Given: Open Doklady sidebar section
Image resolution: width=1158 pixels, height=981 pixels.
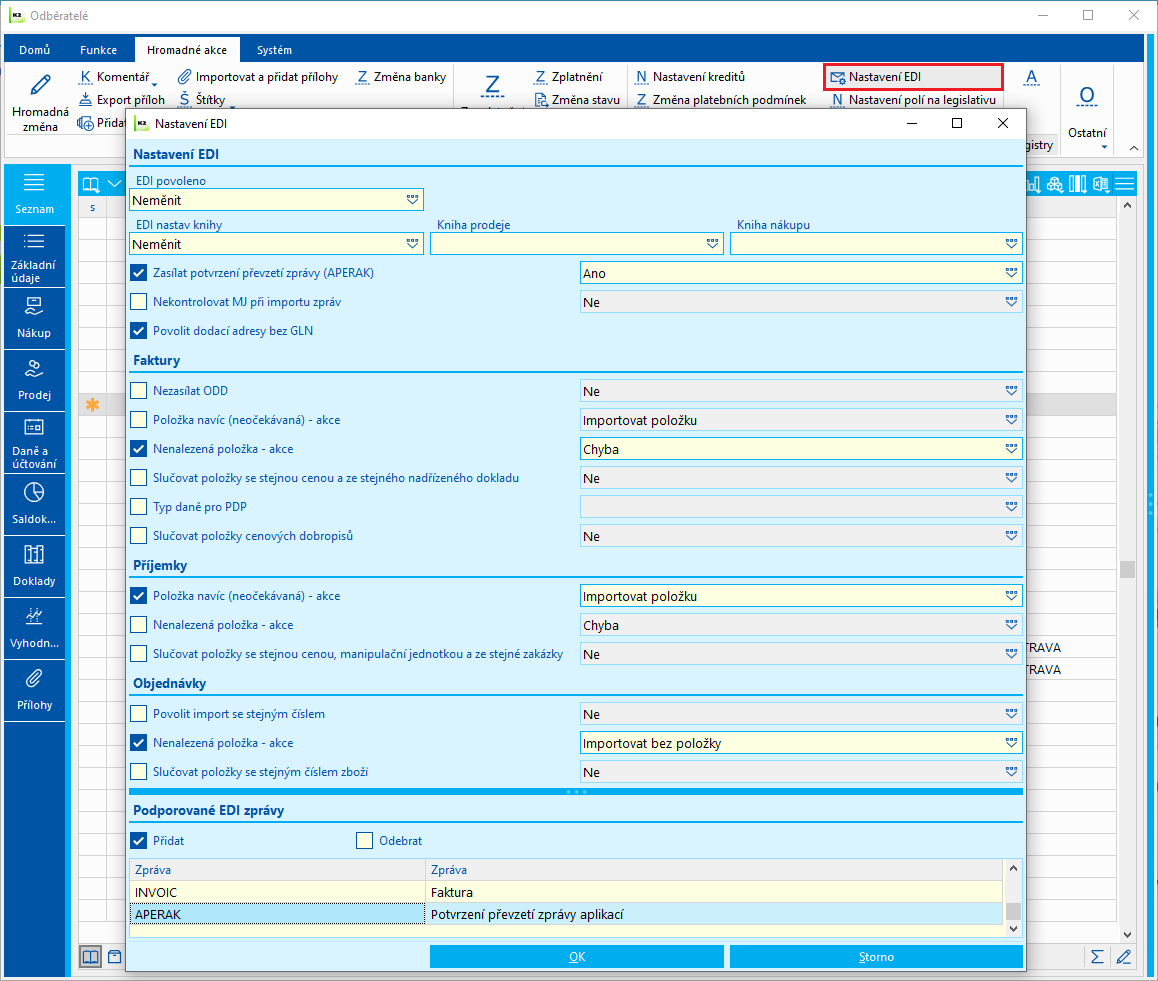Looking at the screenshot, I should [x=34, y=567].
